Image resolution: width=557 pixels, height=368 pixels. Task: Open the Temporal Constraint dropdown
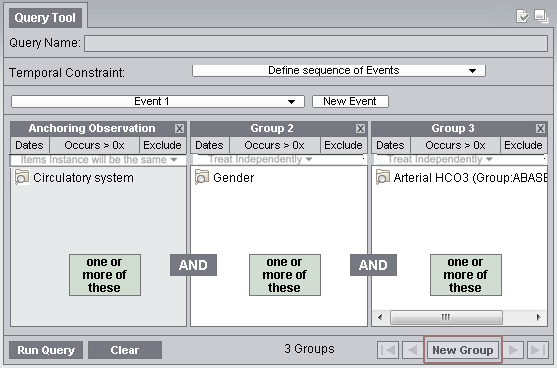(339, 70)
